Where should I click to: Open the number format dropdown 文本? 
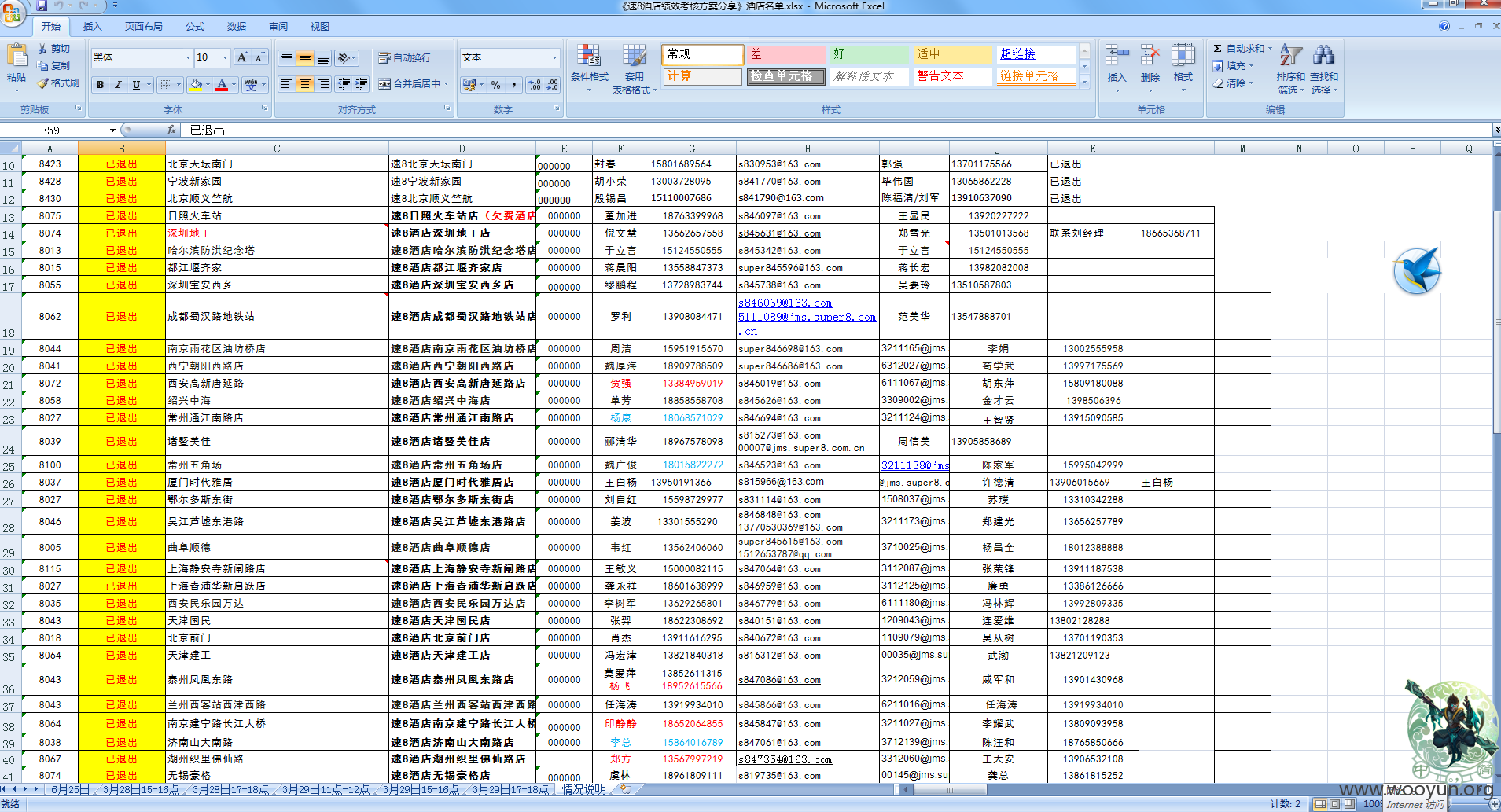point(554,57)
